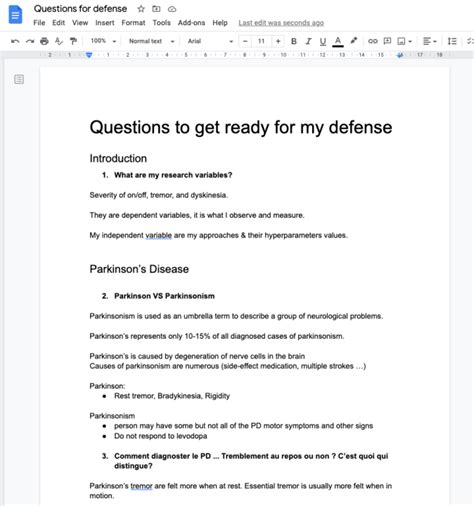Click the right indent marker on ruler
The image size is (474, 506).
click(x=400, y=55)
